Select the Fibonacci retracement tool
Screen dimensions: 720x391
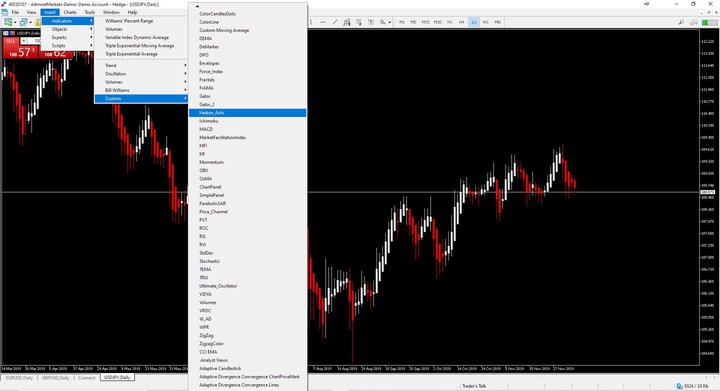(359, 22)
